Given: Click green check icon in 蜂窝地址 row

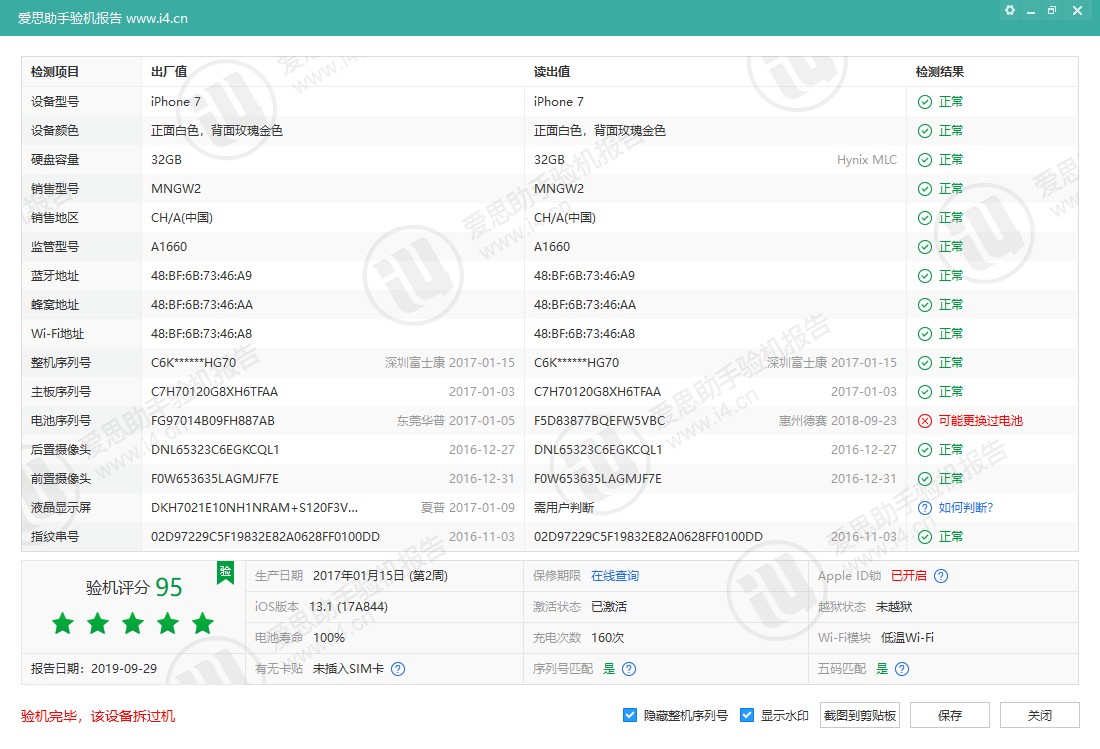Looking at the screenshot, I should [925, 305].
